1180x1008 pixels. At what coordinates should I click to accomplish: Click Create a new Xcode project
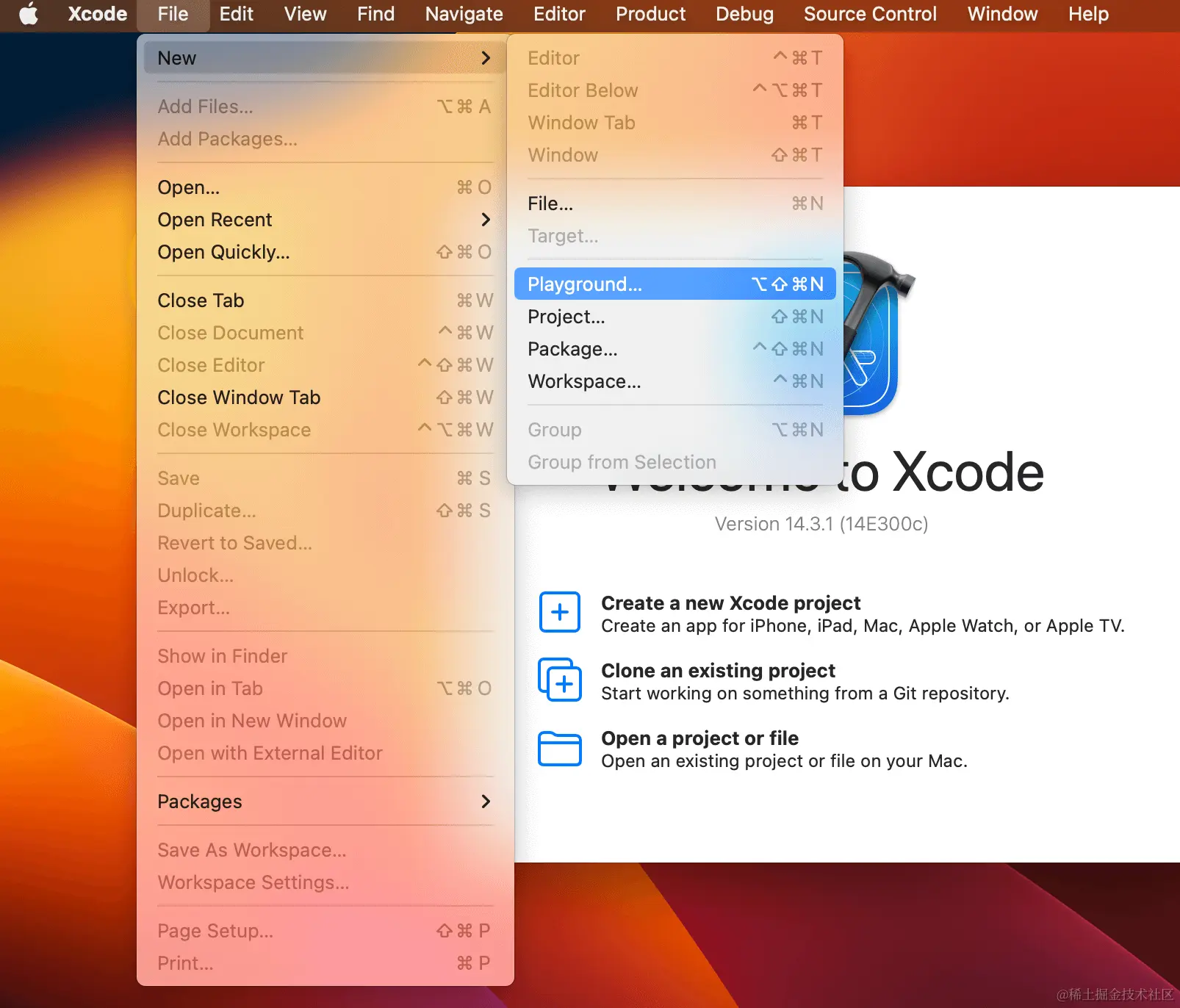731,603
